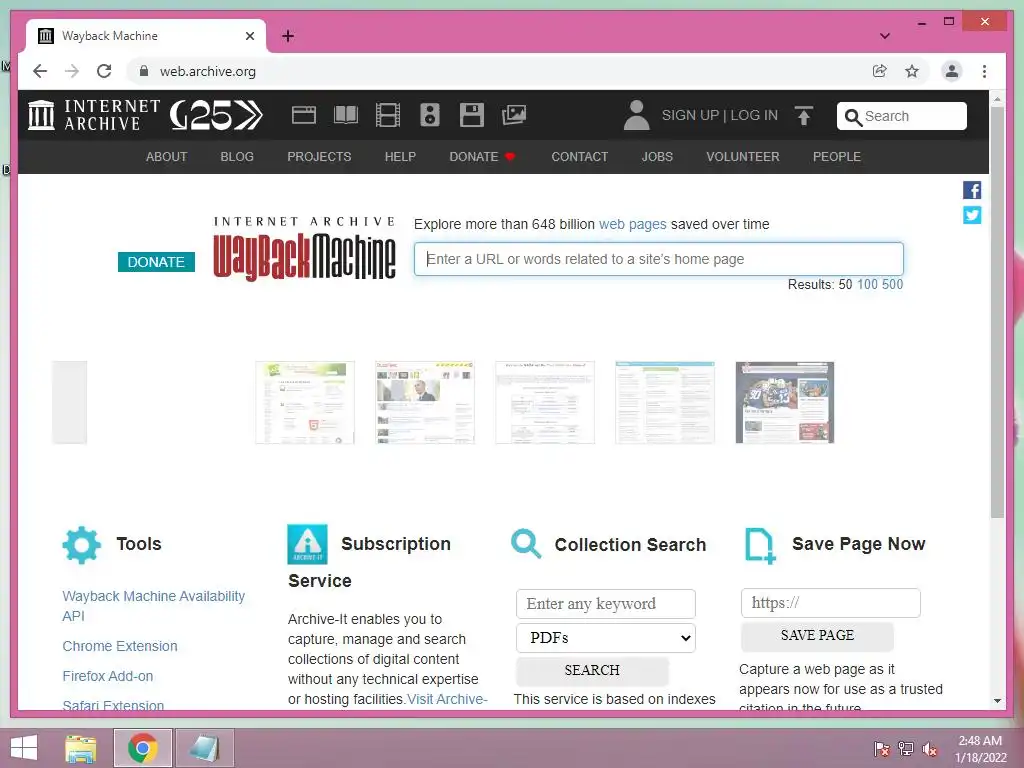Open PROJECTS in the navigation bar
This screenshot has height=768, width=1024.
click(x=319, y=157)
